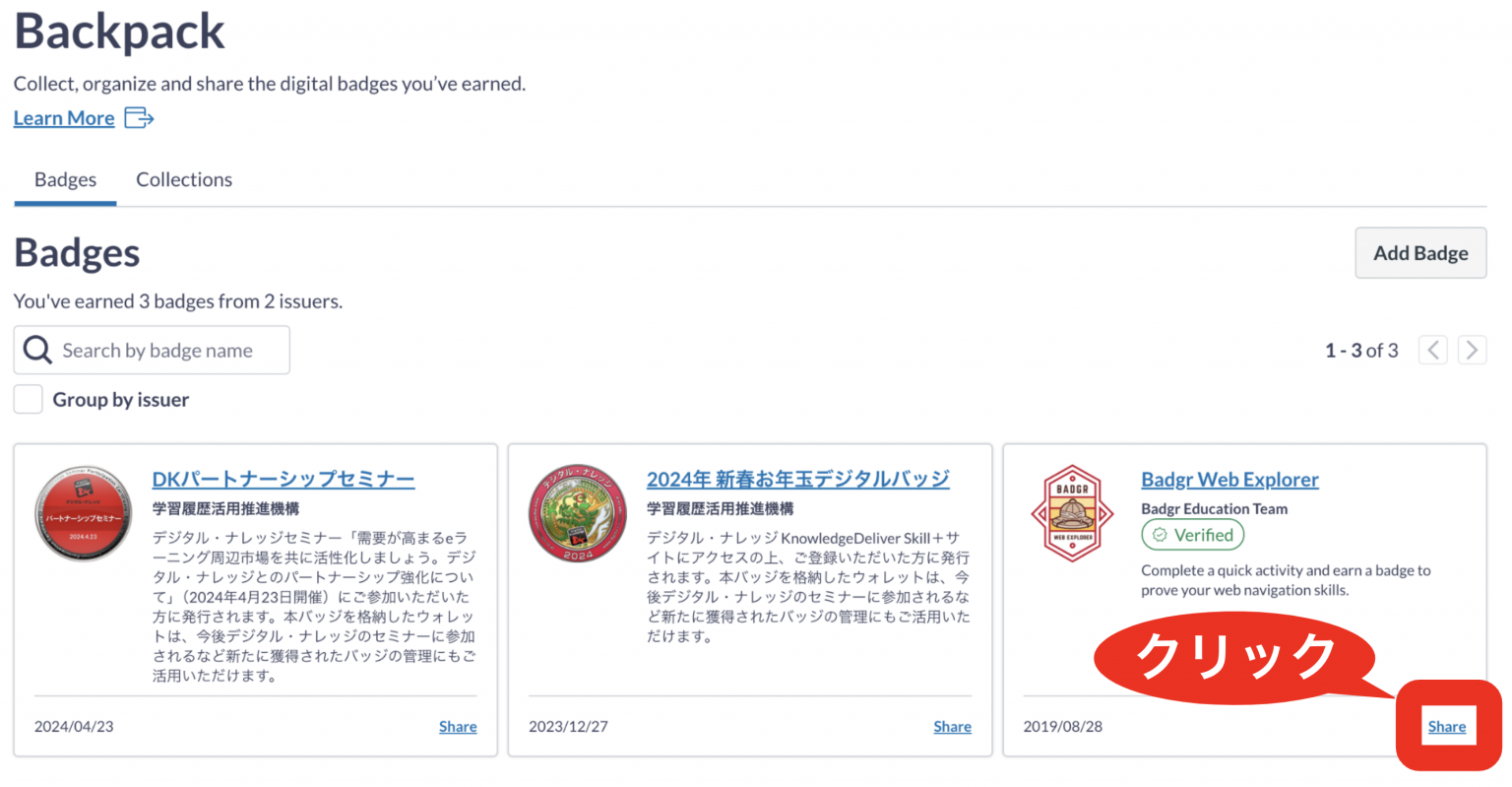Open the Badgr Web Explorer badge details
The image size is (1512, 787).
point(1229,479)
